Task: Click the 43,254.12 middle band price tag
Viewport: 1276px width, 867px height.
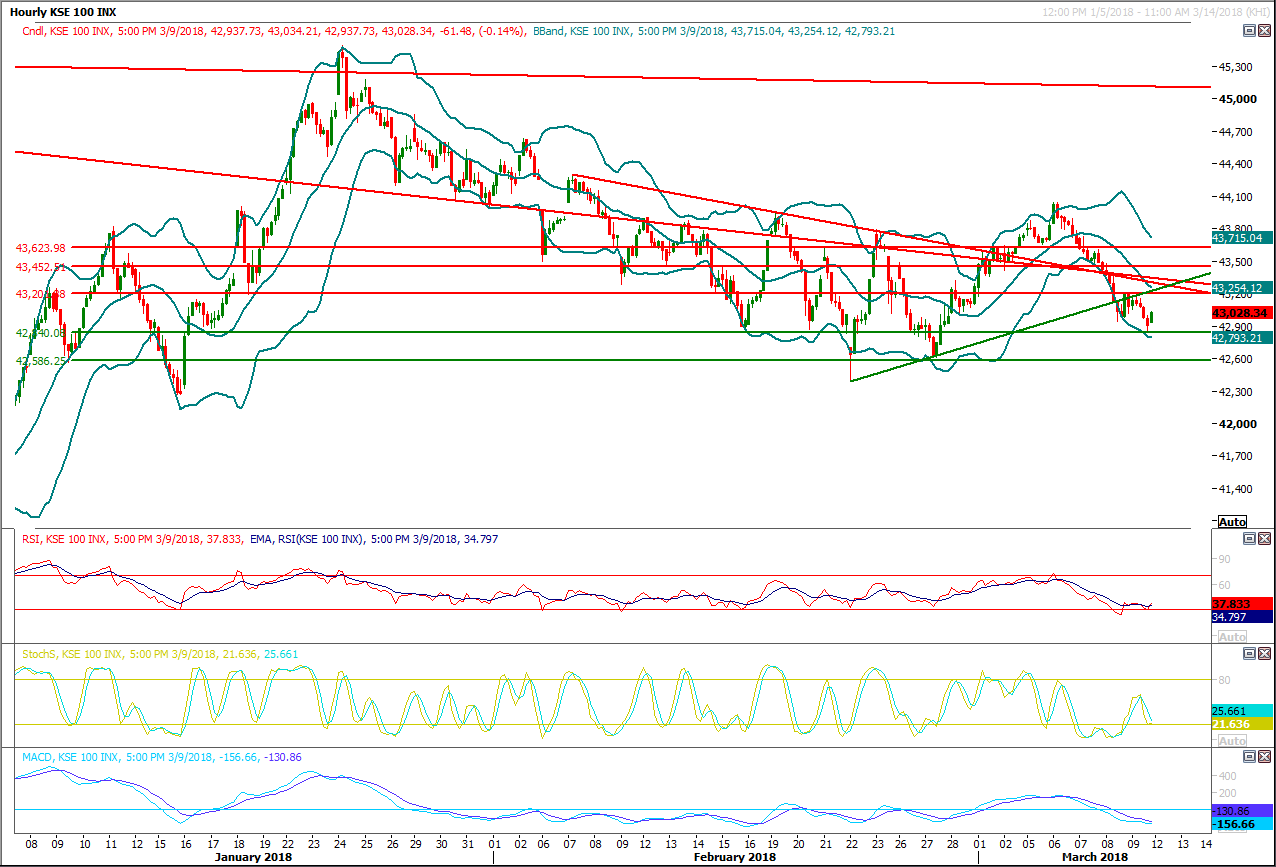Action: click(1240, 287)
